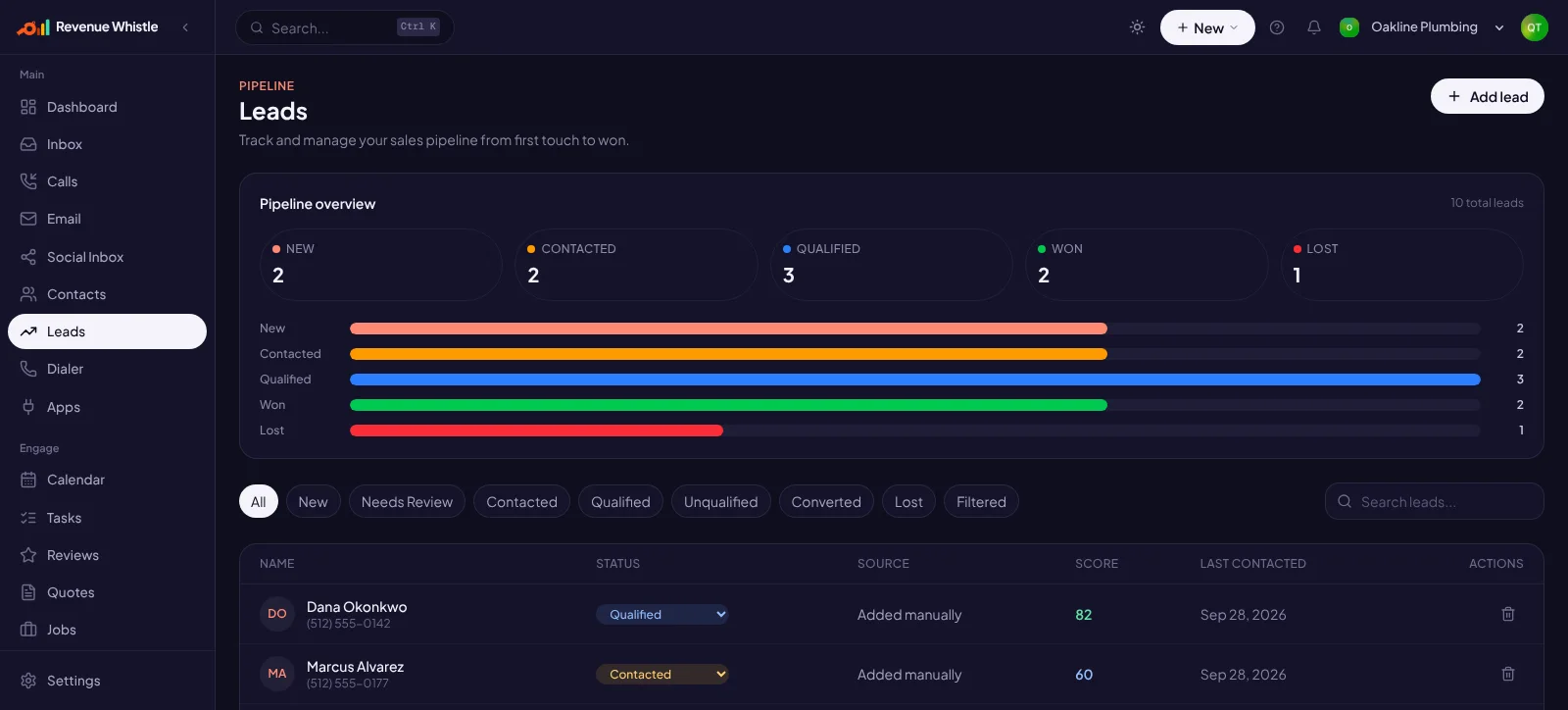Delete Dana Okonkwo lead trash icon
The height and width of the screenshot is (710, 1568).
[1508, 614]
